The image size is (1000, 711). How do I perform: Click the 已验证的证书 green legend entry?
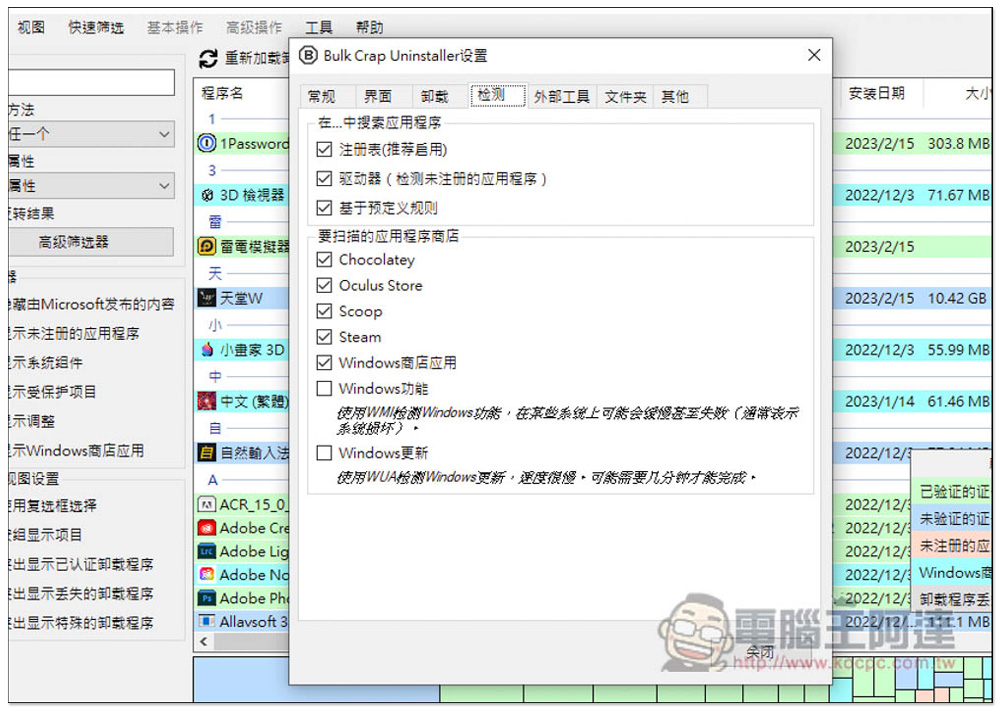953,492
